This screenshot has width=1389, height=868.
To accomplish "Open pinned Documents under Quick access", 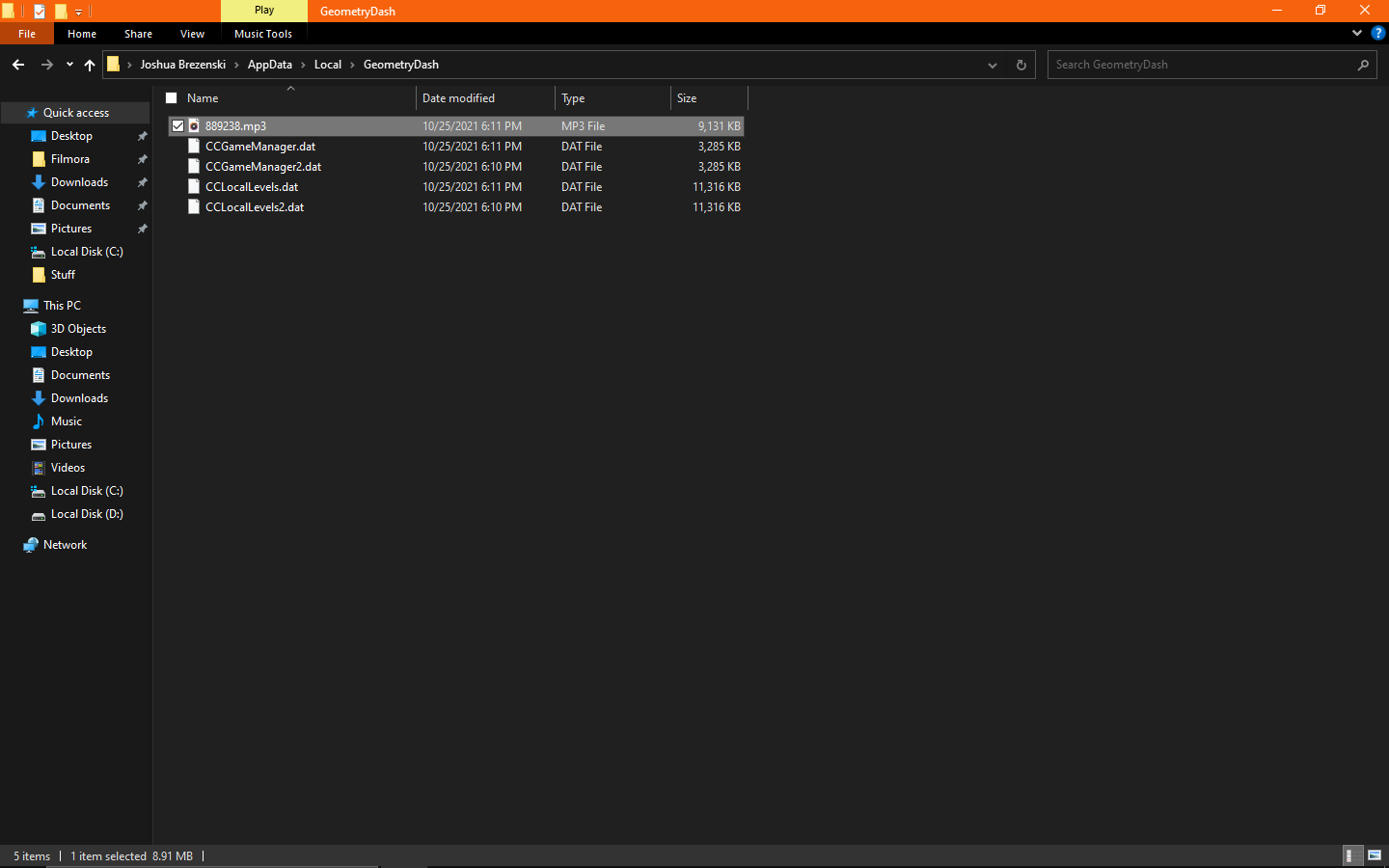I will tap(80, 205).
